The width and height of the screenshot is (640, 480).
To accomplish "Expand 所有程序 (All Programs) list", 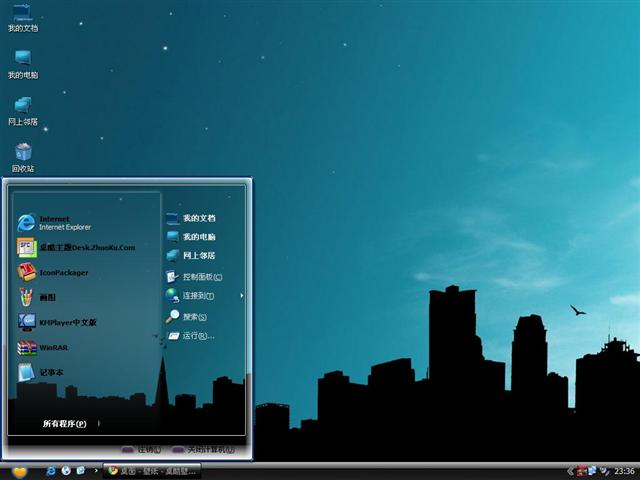I will 64,424.
